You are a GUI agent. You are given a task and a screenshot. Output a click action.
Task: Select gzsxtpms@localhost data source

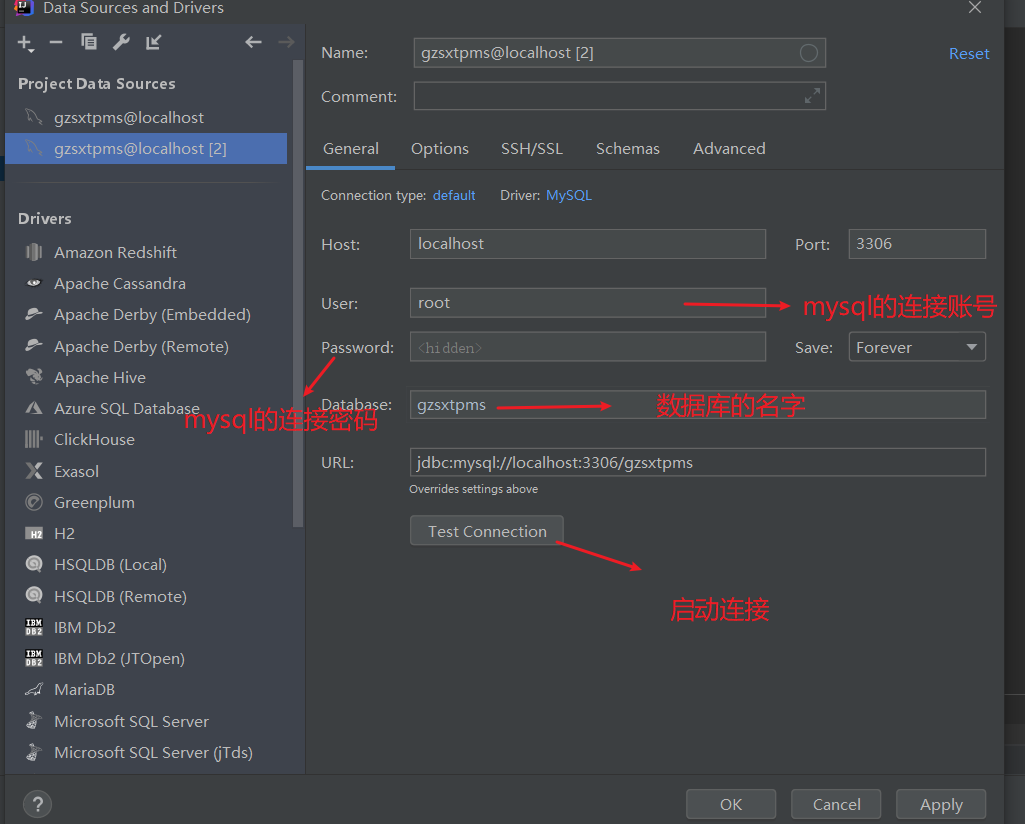(146, 118)
